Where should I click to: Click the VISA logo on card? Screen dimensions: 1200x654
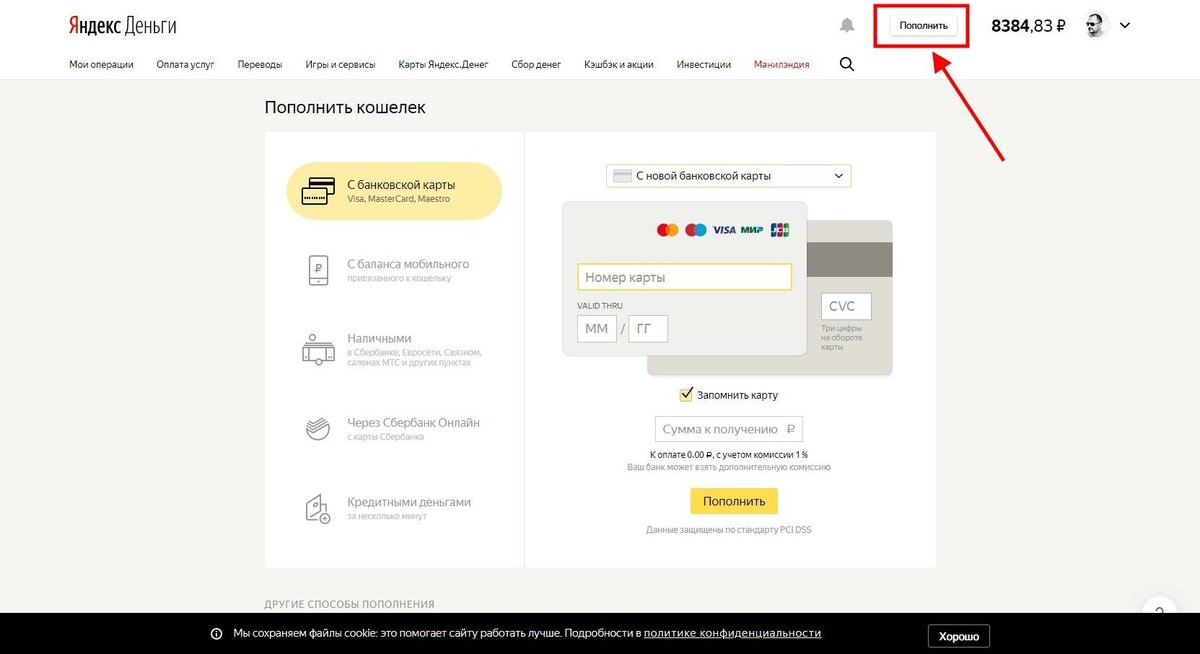click(724, 230)
